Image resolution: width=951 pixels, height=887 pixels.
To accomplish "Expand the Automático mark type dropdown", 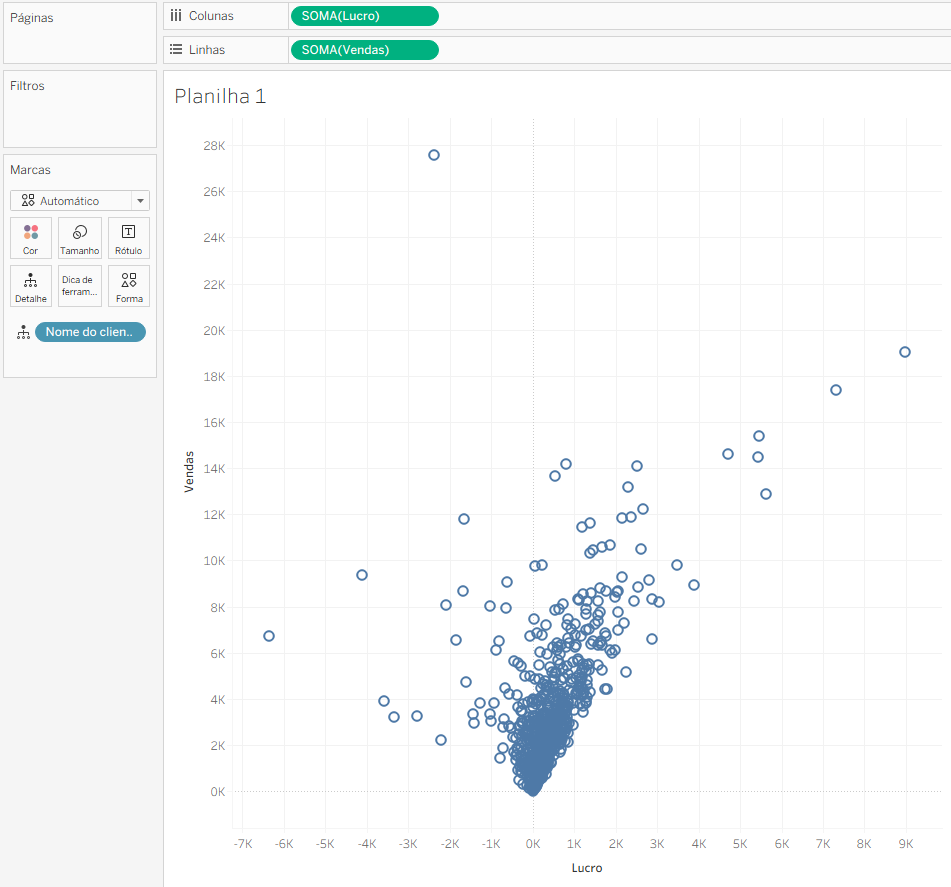I will coord(79,201).
